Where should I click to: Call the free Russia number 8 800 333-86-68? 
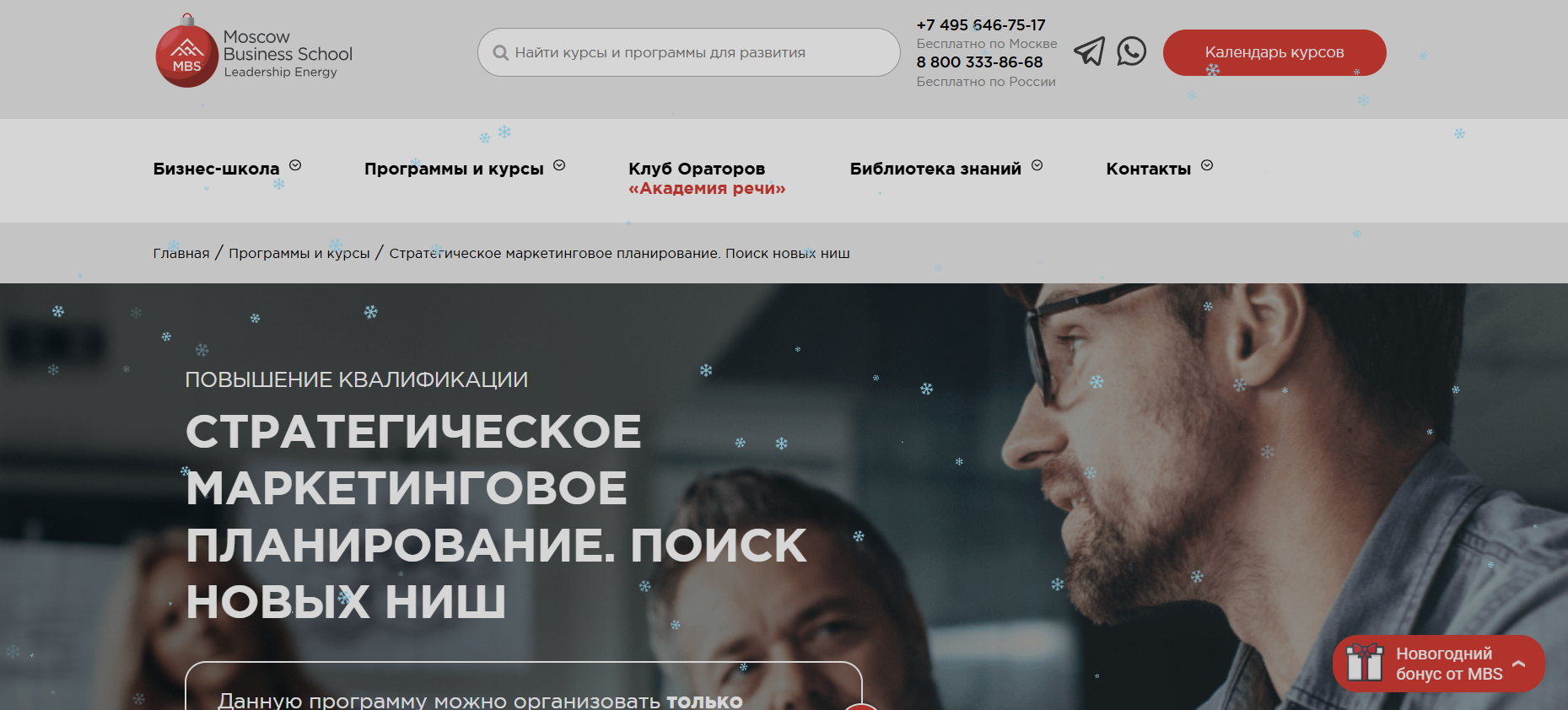tap(979, 62)
